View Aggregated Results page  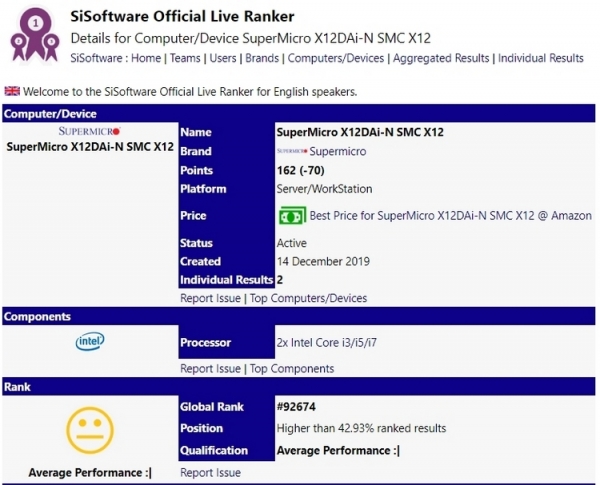pos(441,58)
